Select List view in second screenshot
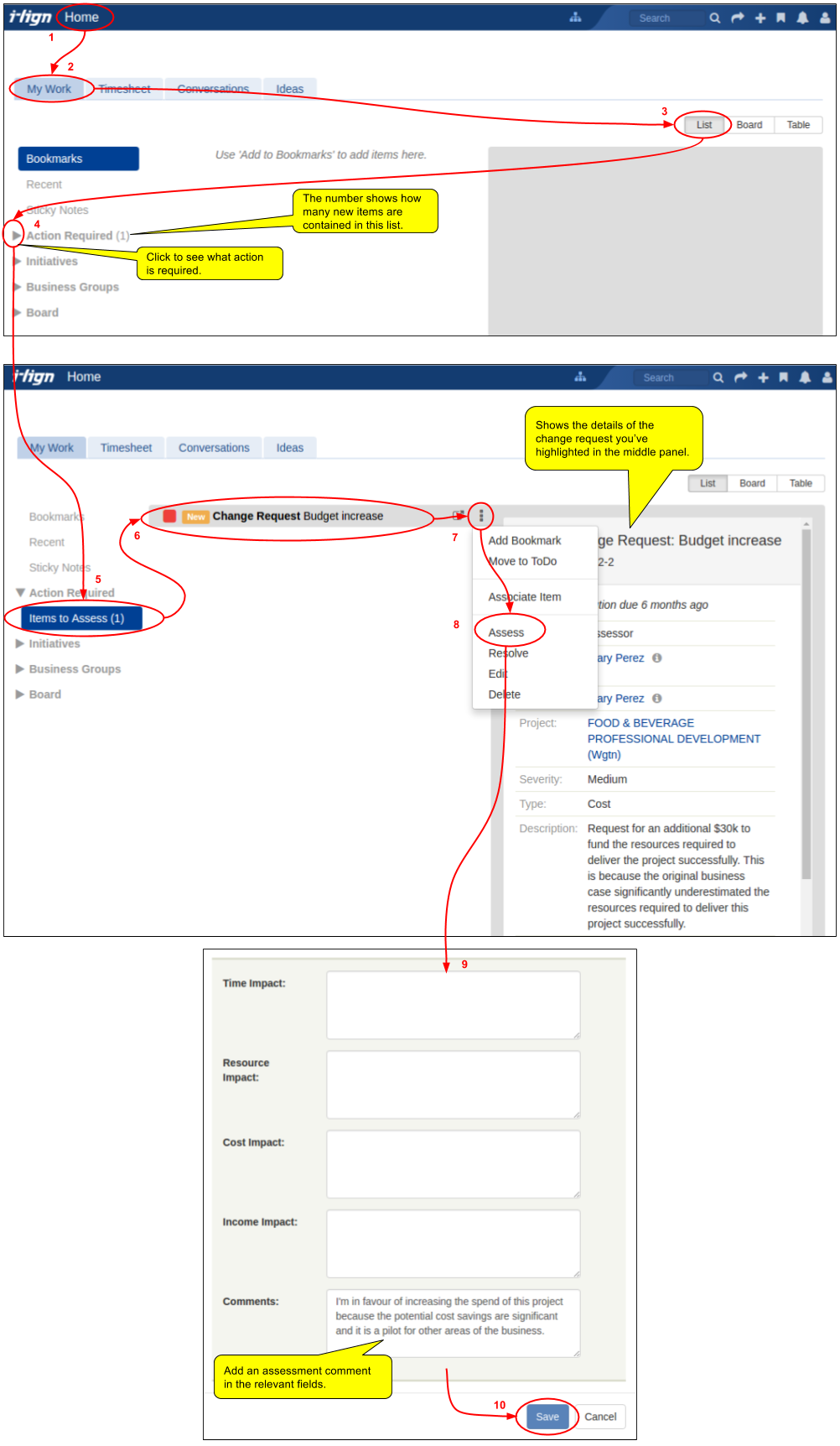 (x=708, y=483)
